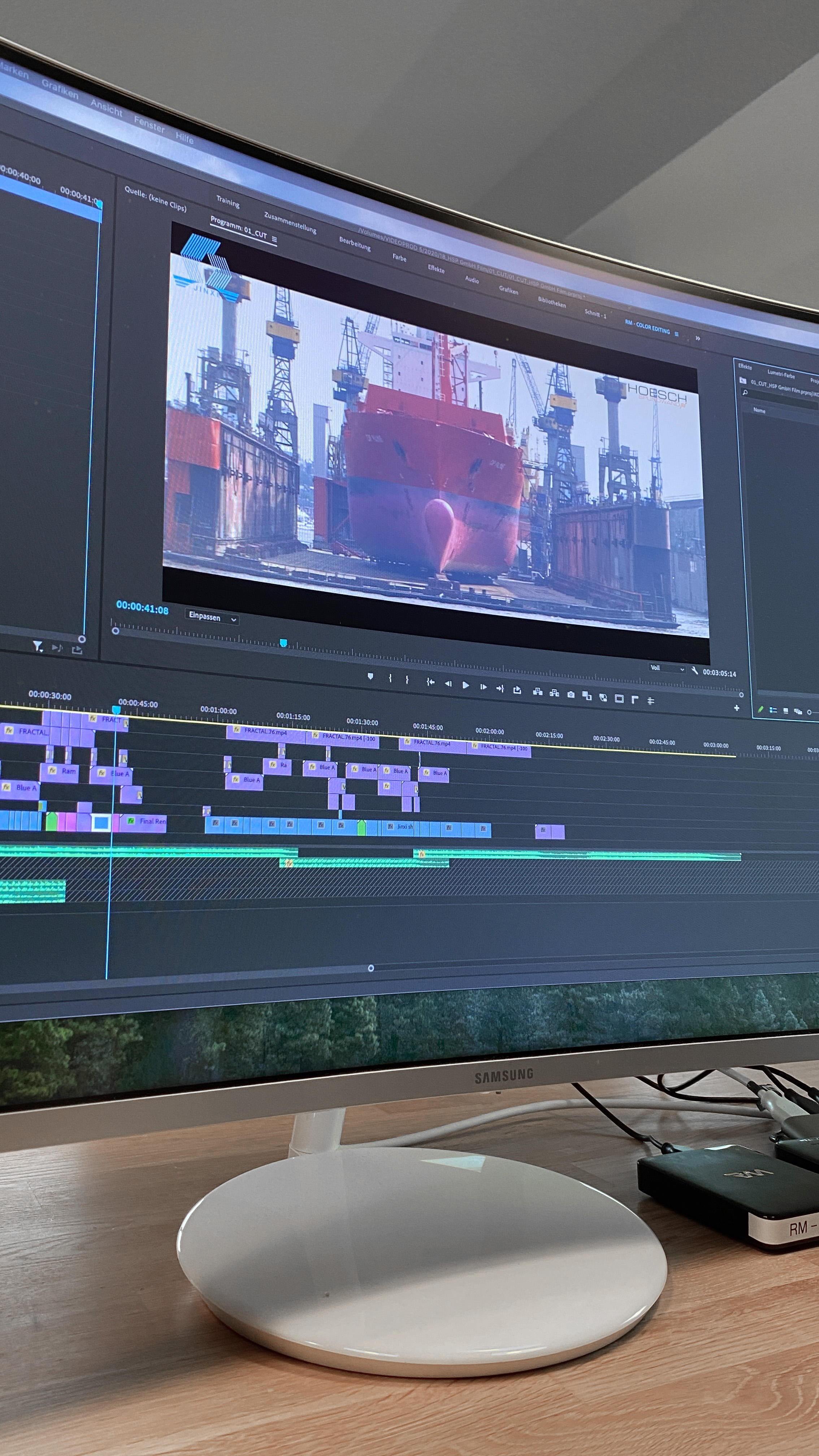Open the Grafiken menu
Image resolution: width=819 pixels, height=1456 pixels.
[60, 90]
